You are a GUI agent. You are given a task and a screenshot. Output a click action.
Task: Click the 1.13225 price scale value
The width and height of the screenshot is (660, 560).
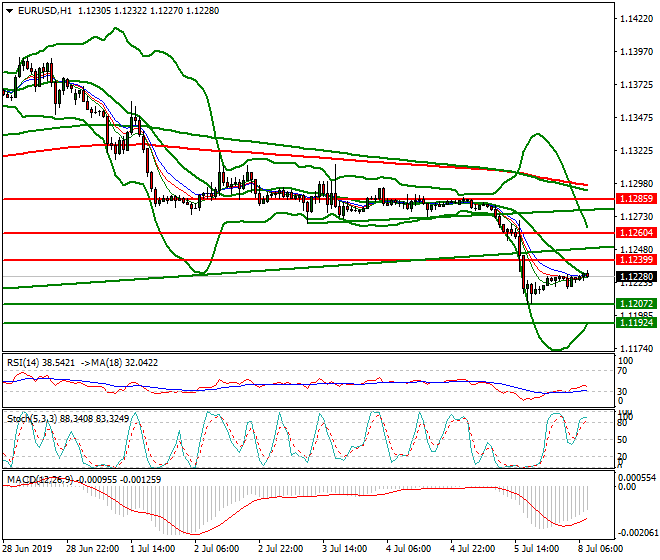(x=637, y=151)
